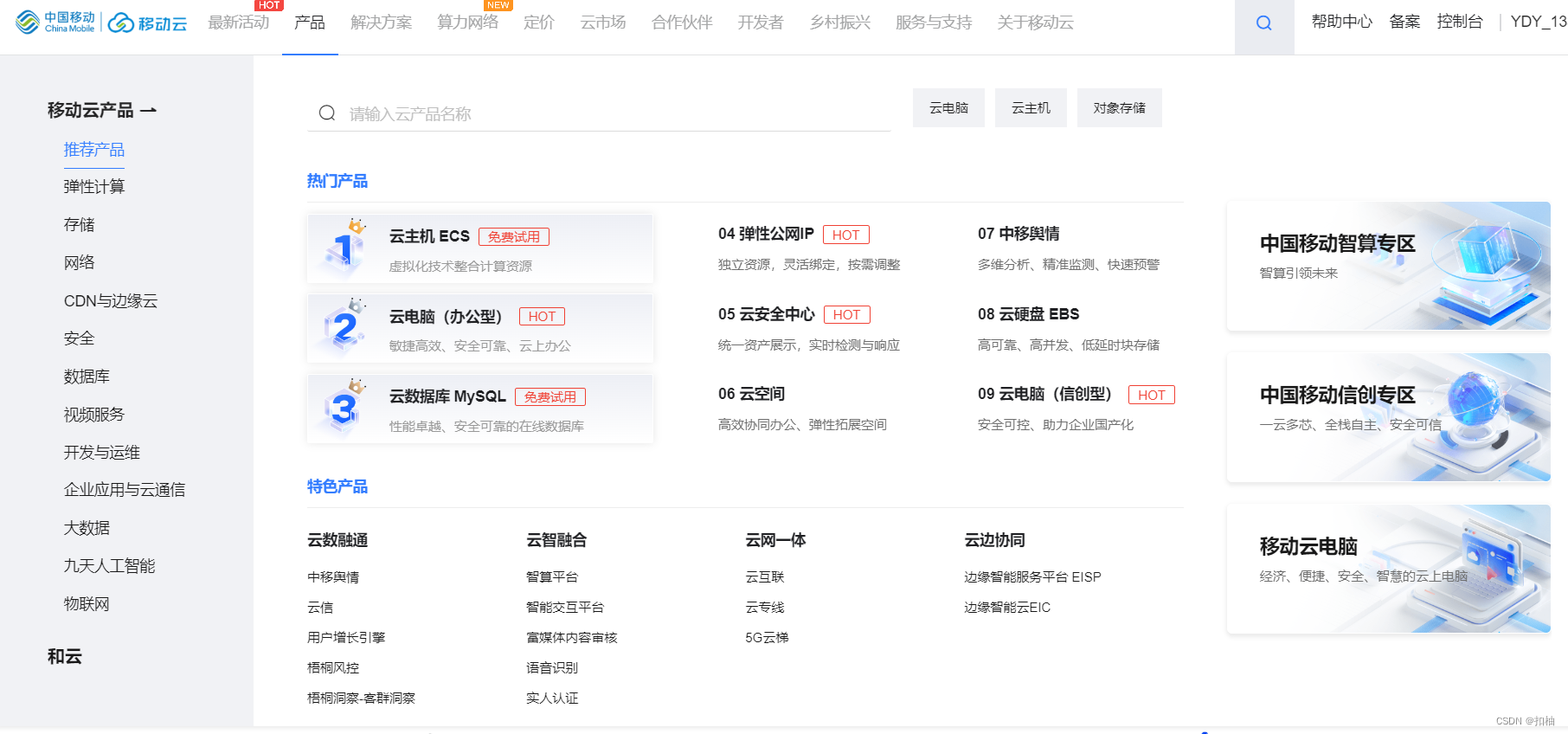This screenshot has width=1568, height=734.
Task: Select 九天人工智能 in sidebar
Action: (109, 566)
